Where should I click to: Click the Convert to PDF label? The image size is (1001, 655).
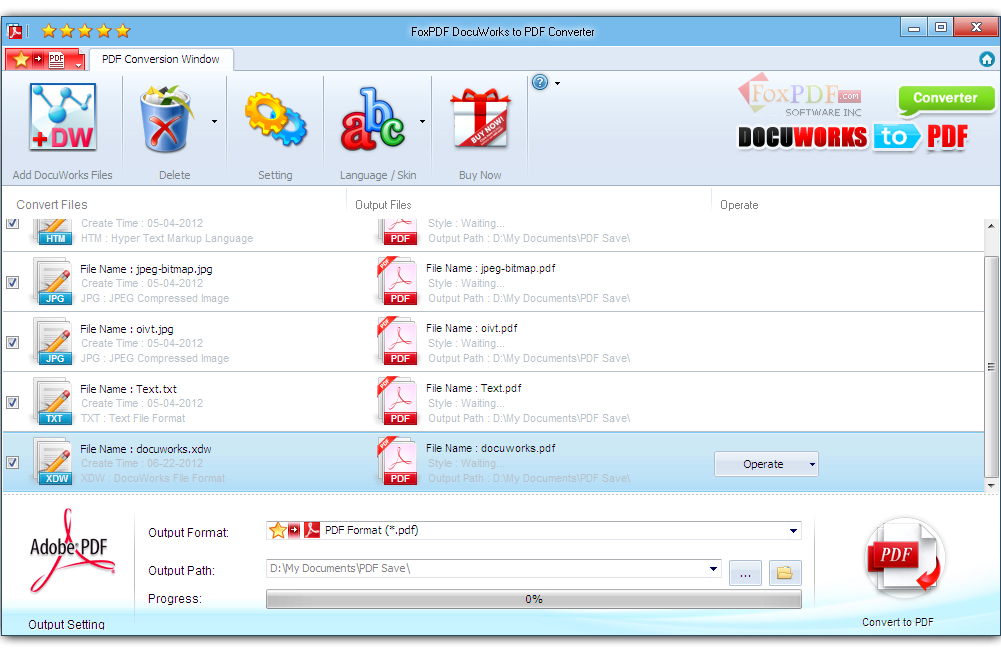tap(898, 622)
